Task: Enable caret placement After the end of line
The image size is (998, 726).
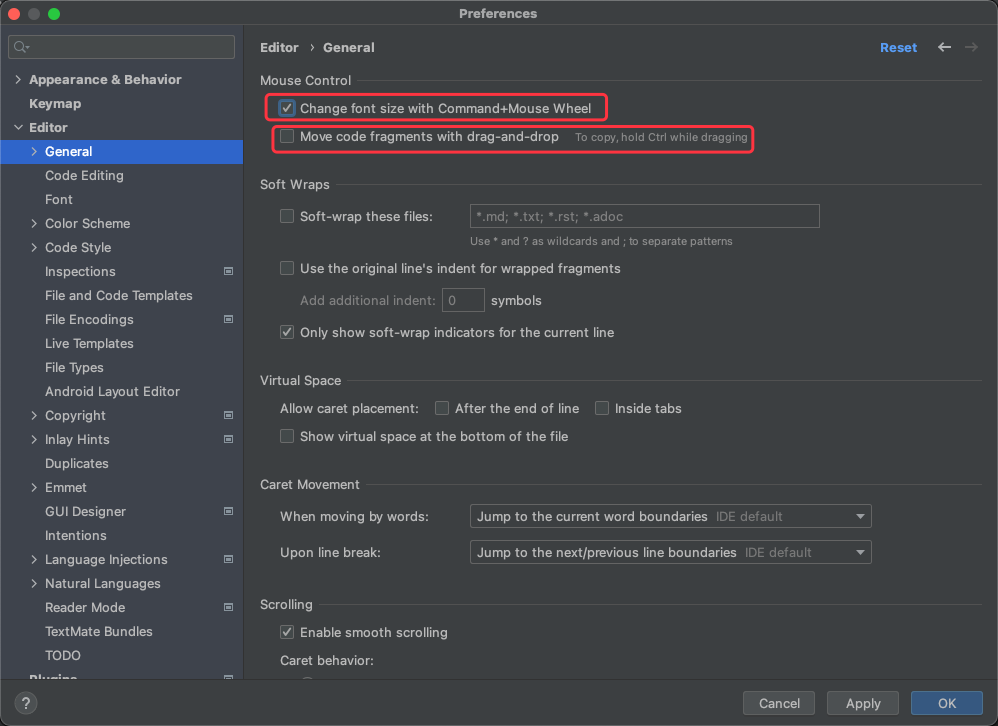Action: [x=442, y=408]
